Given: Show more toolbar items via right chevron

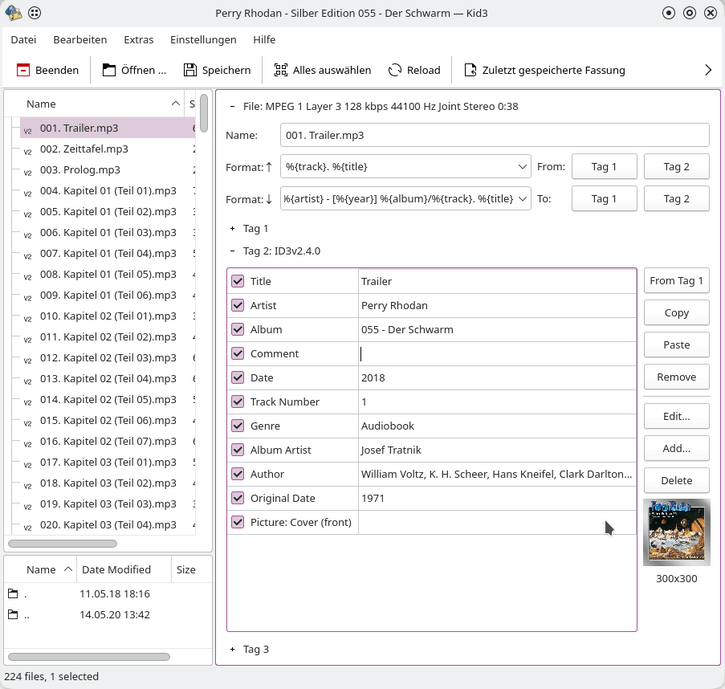Looking at the screenshot, I should click(708, 70).
